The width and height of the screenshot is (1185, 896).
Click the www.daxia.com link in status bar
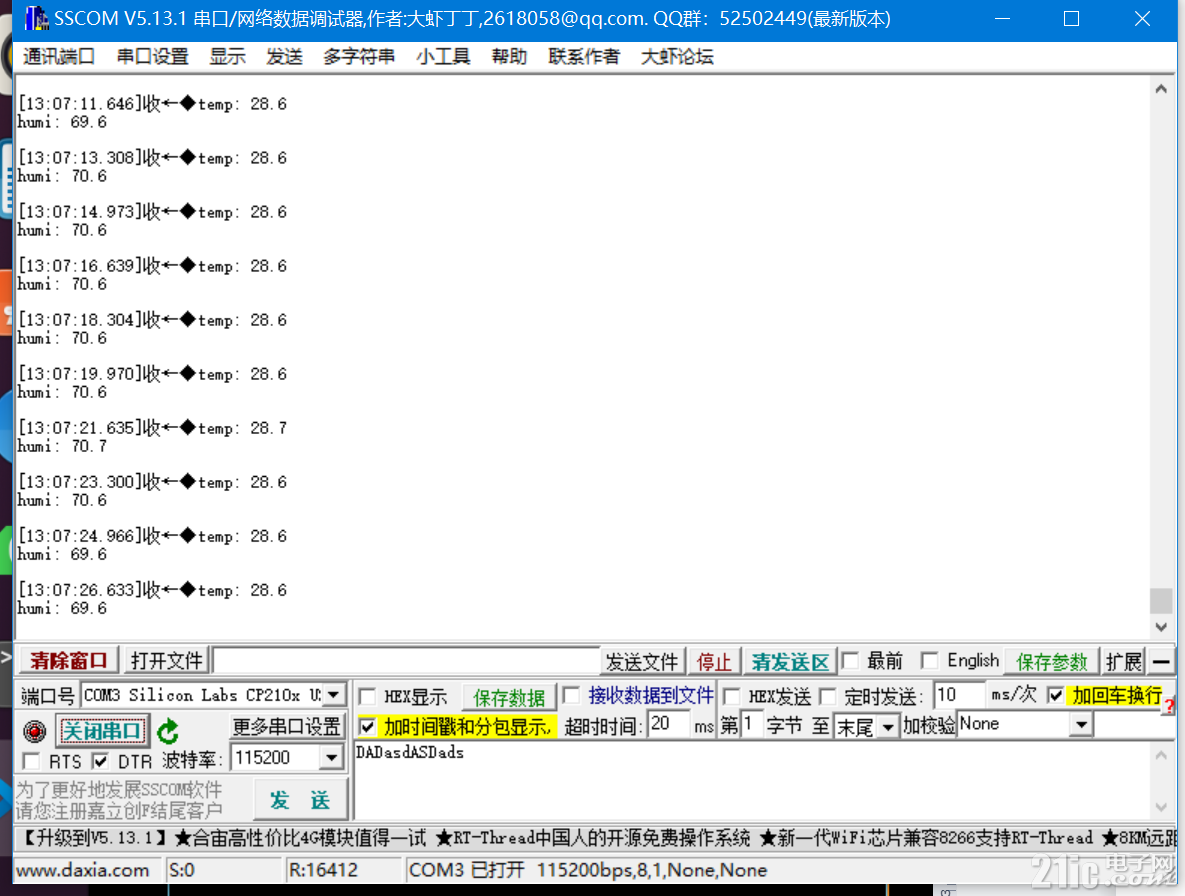pyautogui.click(x=83, y=870)
